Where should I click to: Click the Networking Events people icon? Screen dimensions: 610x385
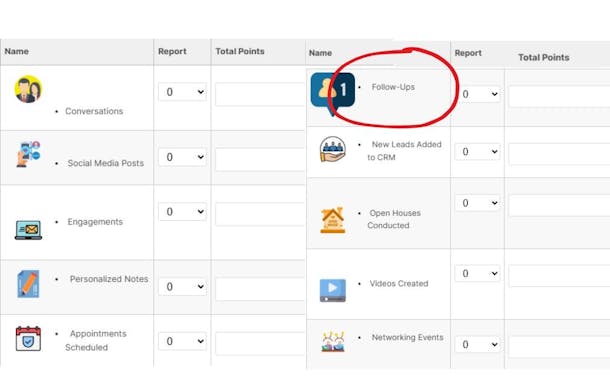[333, 341]
